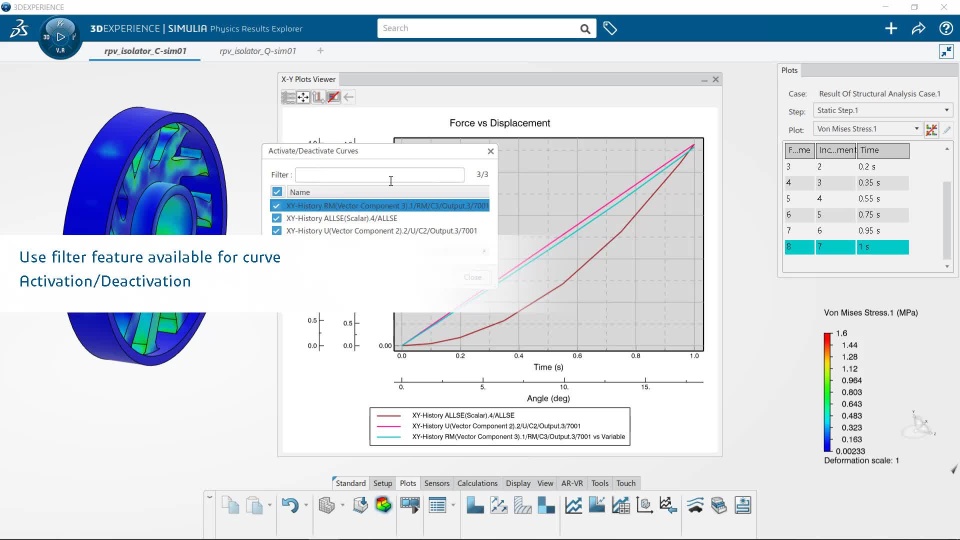Open the Sensors toolbar tab
This screenshot has height=540, width=960.
point(437,483)
